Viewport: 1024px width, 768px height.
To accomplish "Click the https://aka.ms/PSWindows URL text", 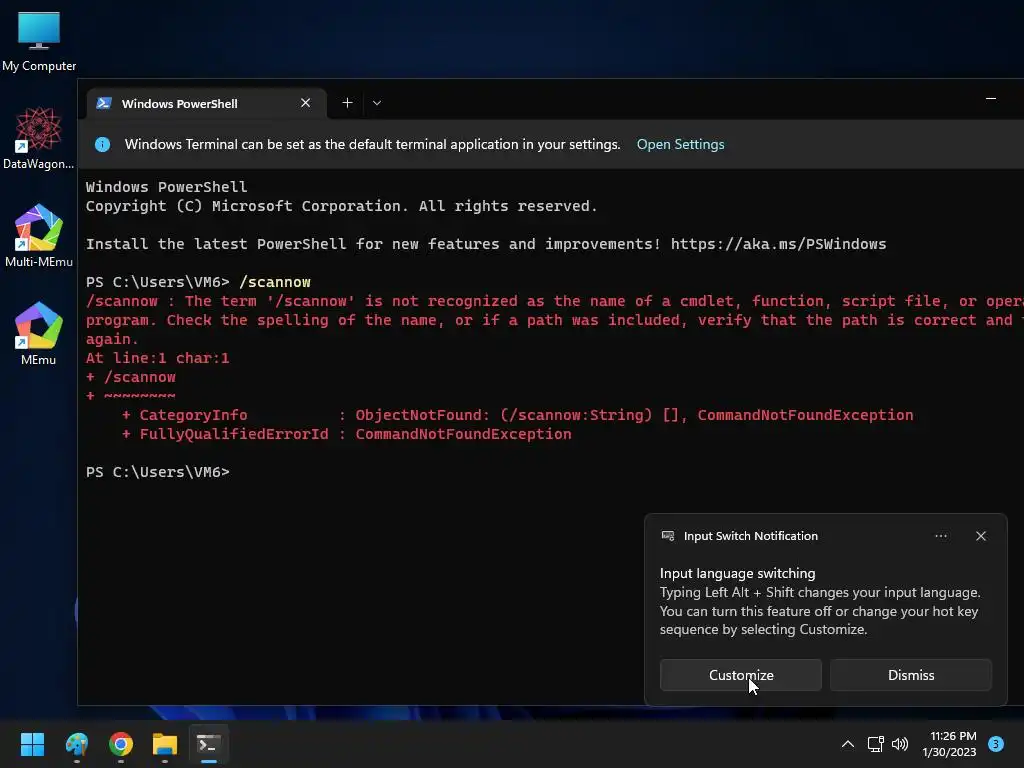I will (x=778, y=244).
